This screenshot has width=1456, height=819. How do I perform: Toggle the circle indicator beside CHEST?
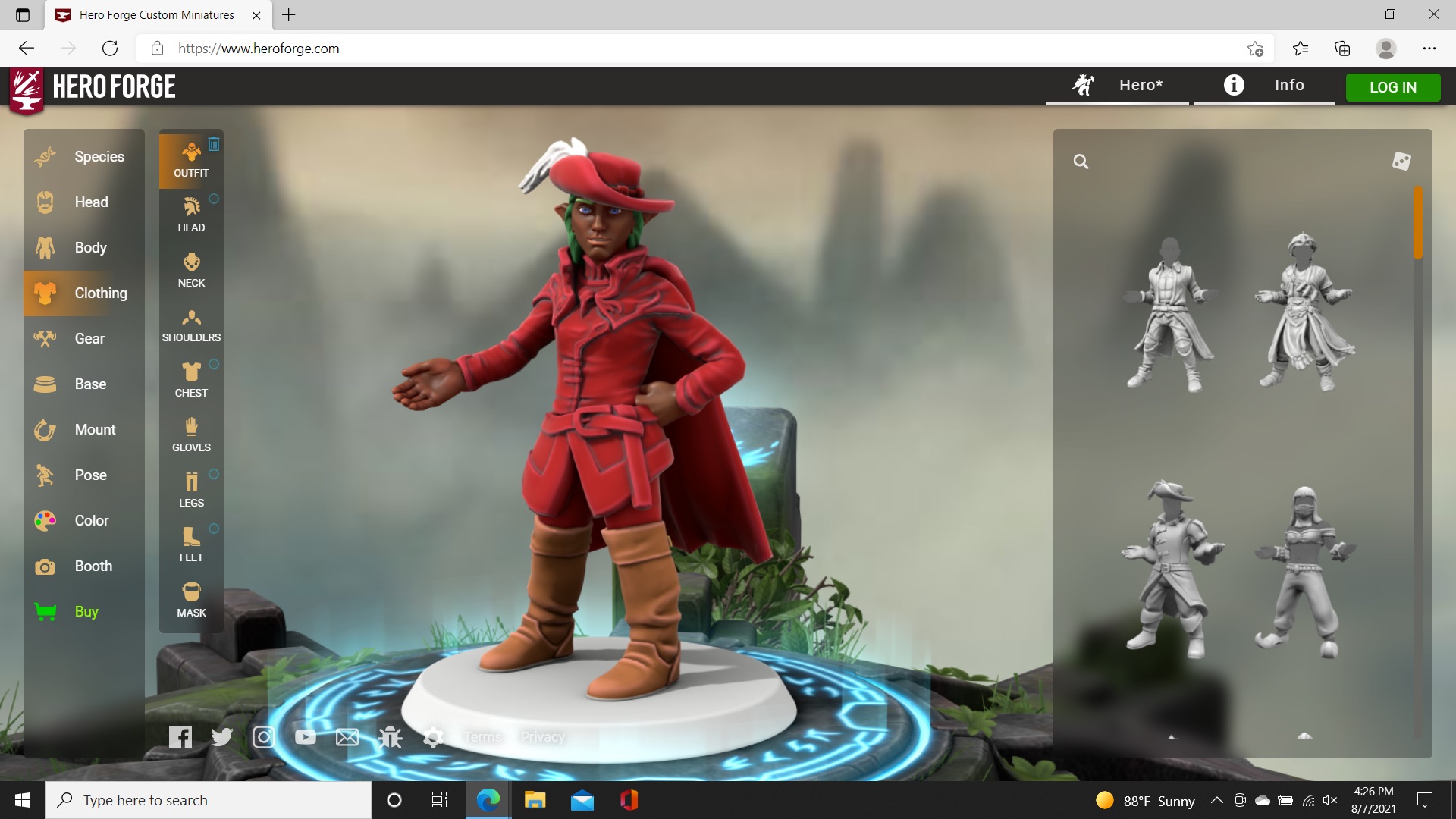click(214, 364)
